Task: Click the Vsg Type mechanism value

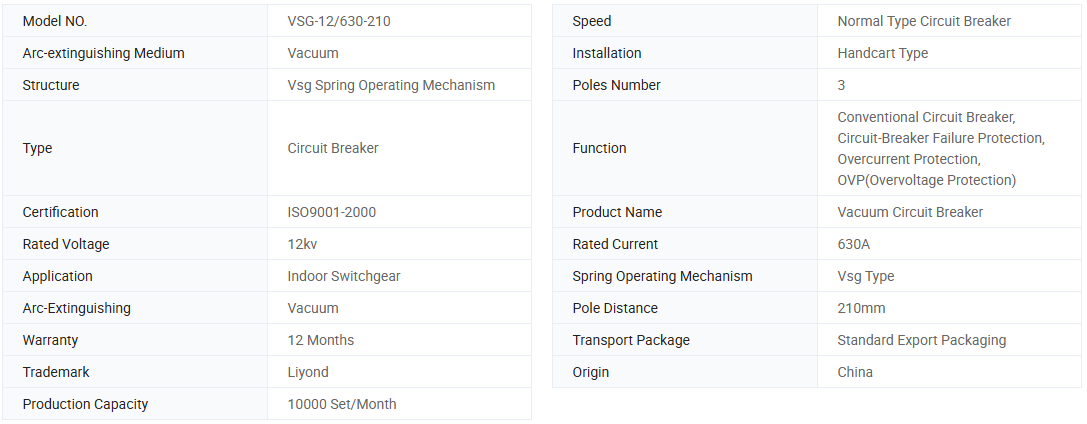Action: tap(865, 276)
